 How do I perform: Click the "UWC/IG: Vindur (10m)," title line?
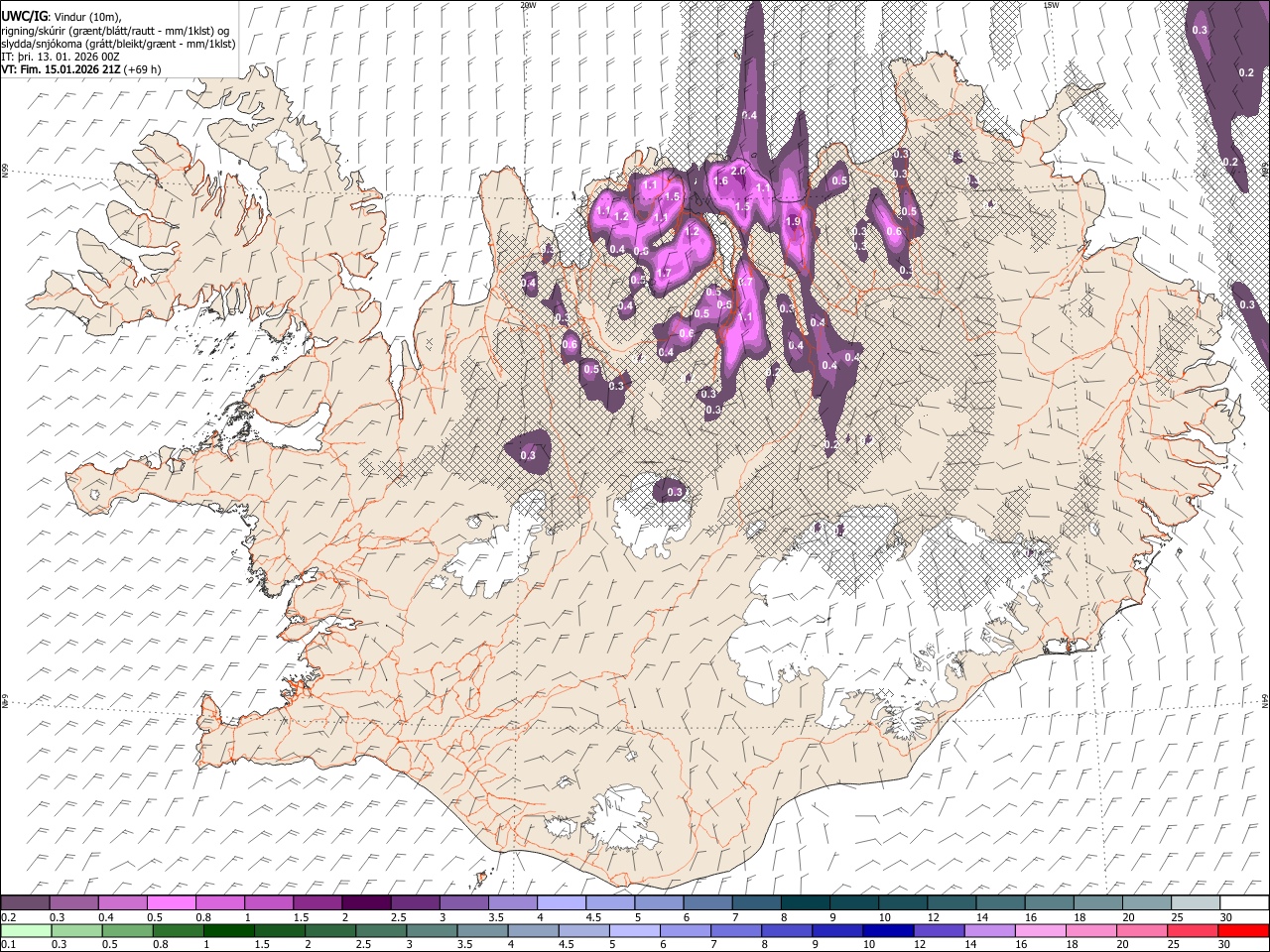pos(62,17)
